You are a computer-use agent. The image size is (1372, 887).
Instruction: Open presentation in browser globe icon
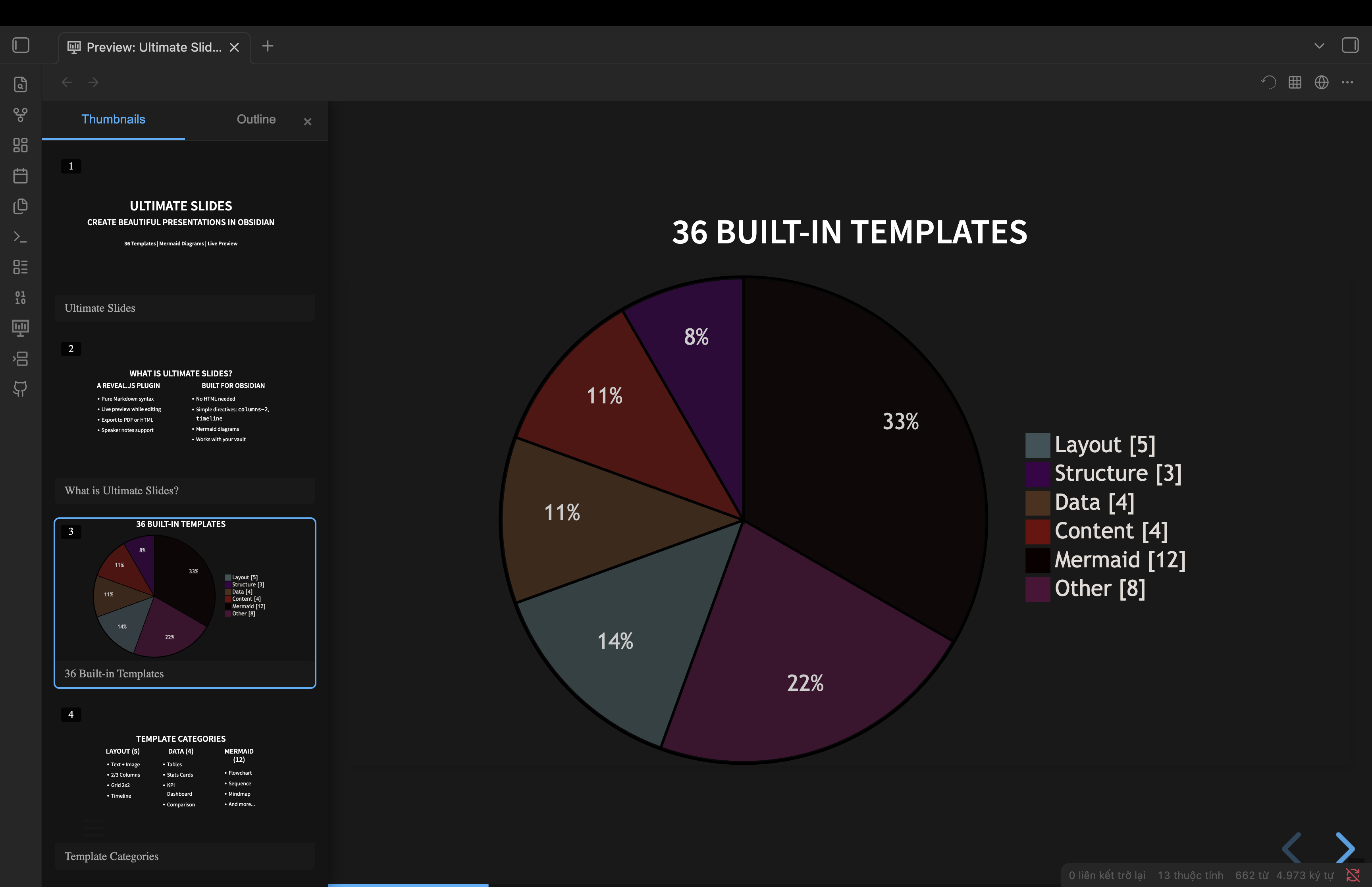click(1321, 82)
